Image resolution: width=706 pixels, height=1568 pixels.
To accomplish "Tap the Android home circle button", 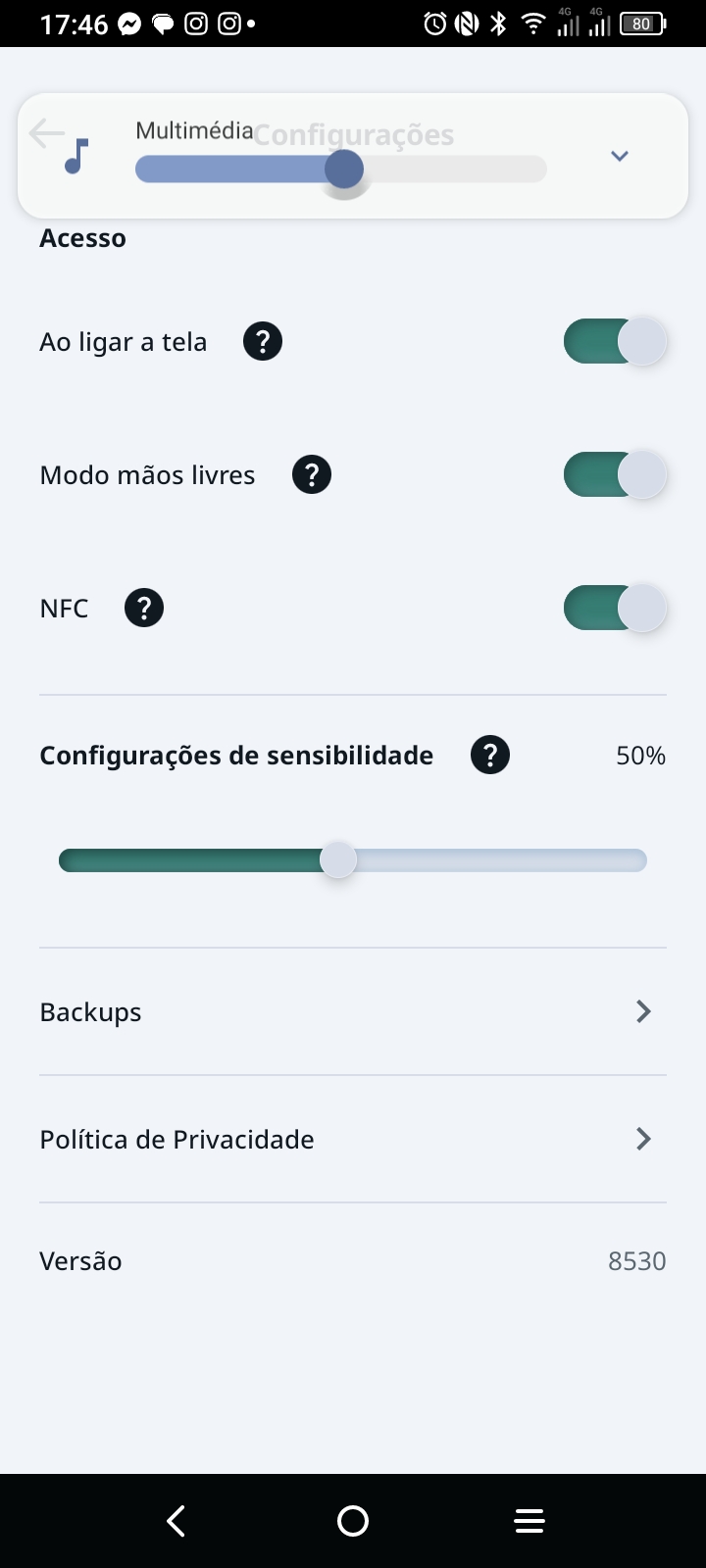I will [353, 1521].
